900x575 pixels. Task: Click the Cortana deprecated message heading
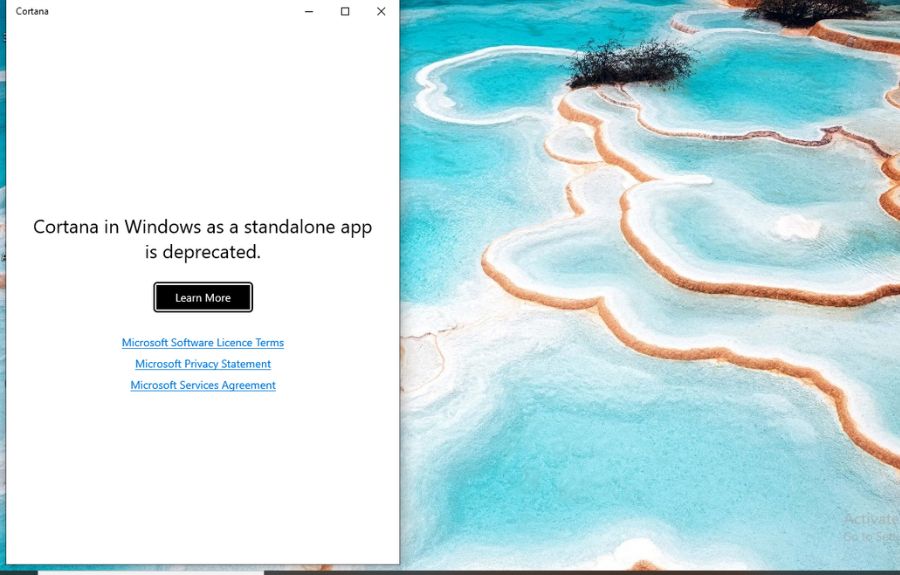[203, 239]
